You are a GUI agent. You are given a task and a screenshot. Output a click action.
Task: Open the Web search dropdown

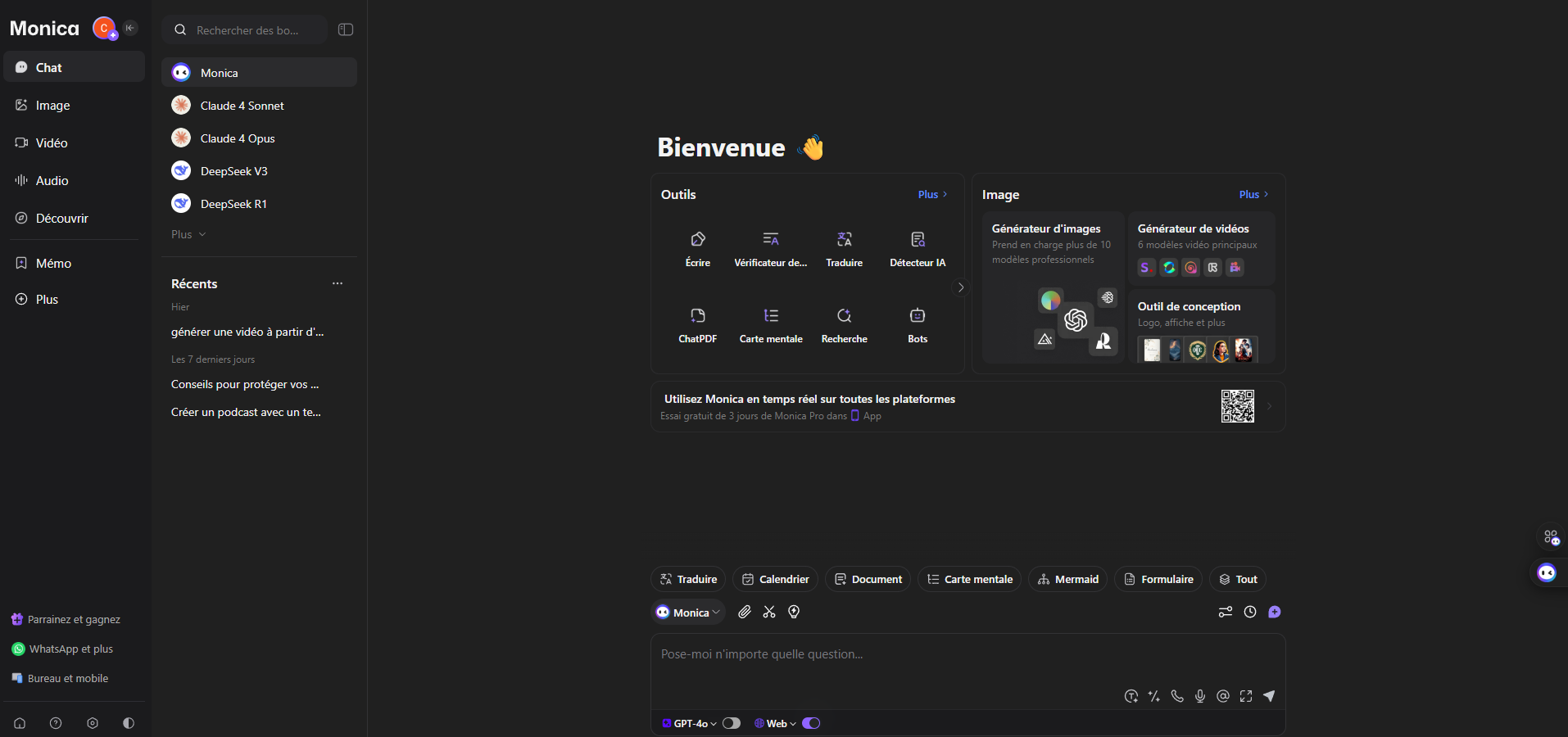775,723
